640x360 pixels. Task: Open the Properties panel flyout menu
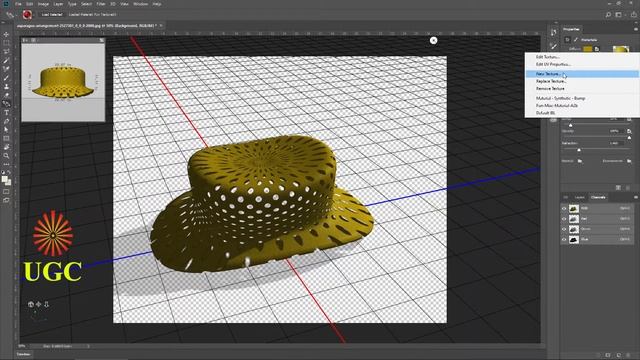coord(636,29)
